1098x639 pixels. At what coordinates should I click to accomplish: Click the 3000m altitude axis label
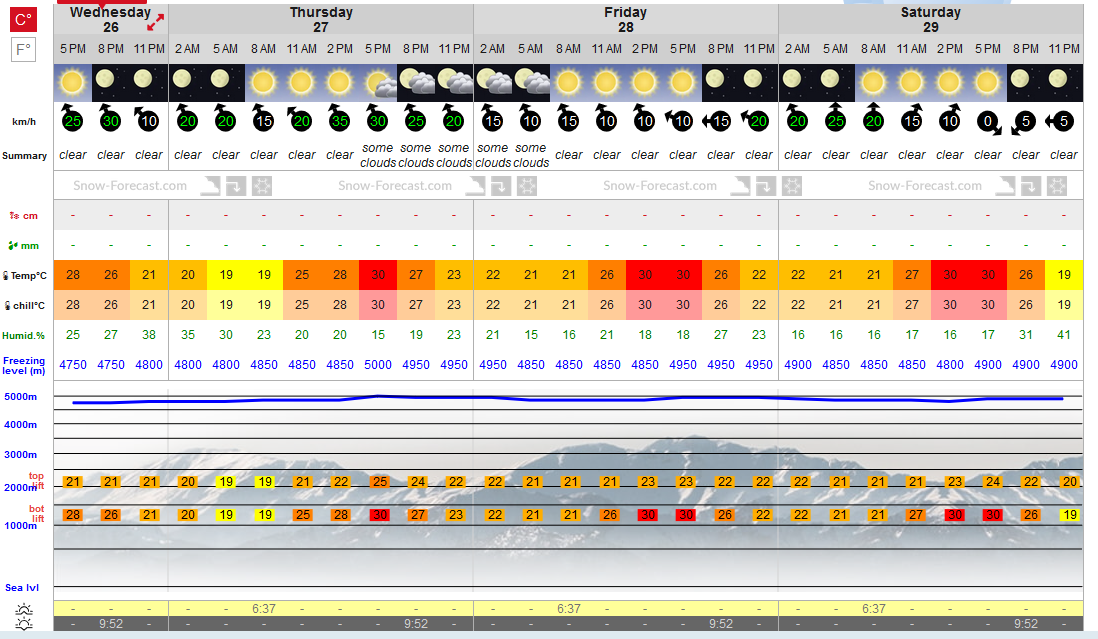[x=21, y=455]
